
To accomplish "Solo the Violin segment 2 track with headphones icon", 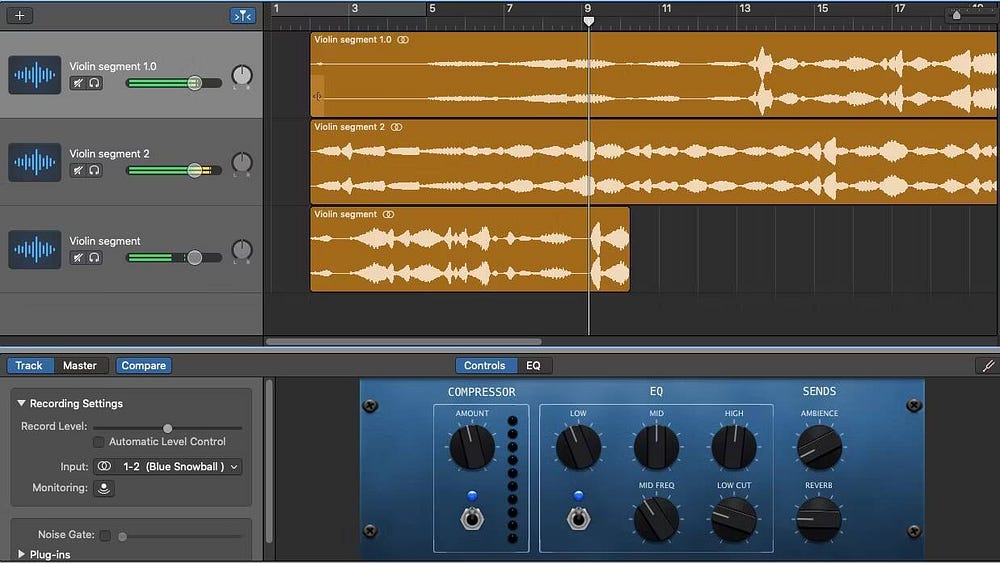I will 94,171.
